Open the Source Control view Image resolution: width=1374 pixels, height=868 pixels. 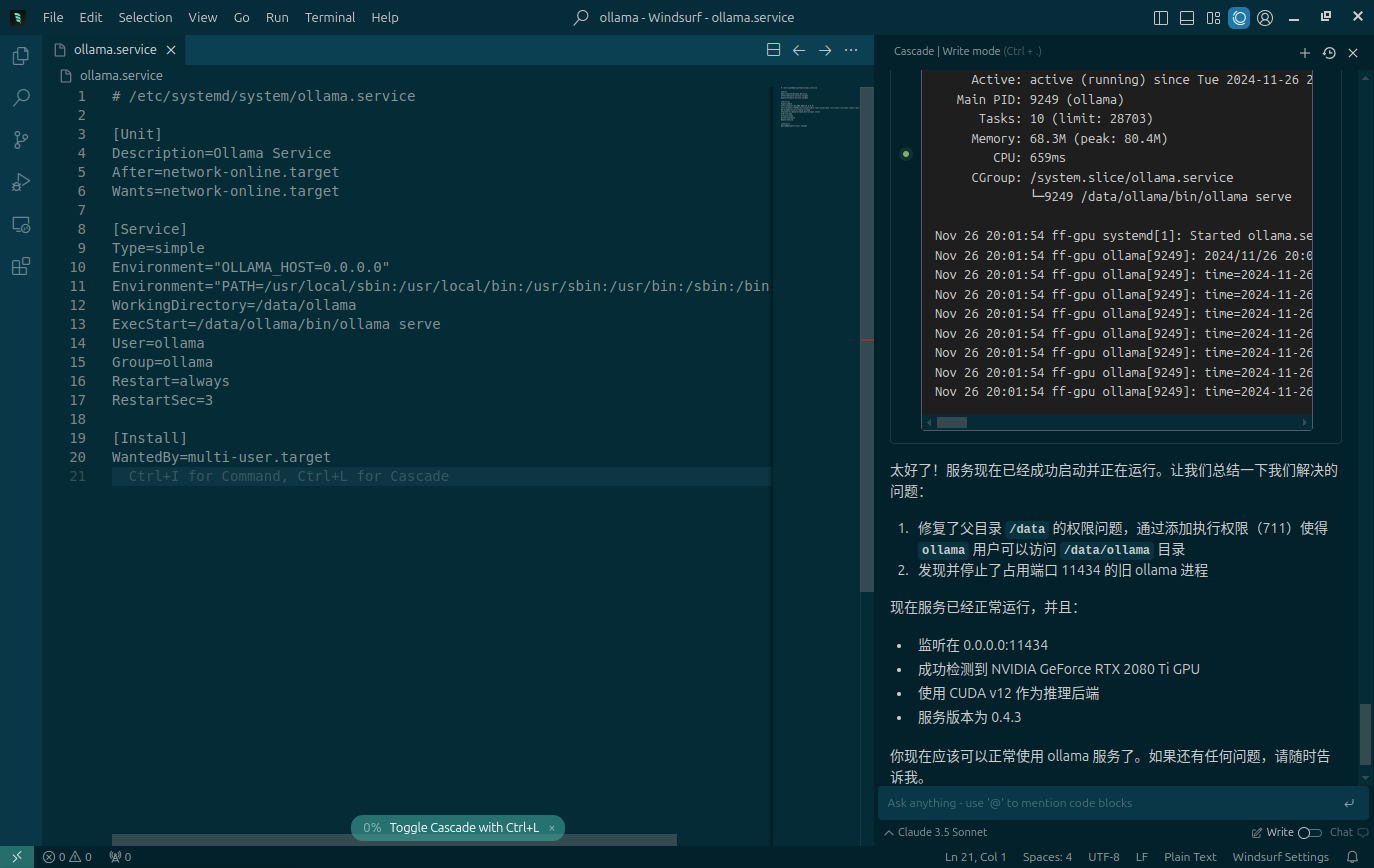(20, 140)
